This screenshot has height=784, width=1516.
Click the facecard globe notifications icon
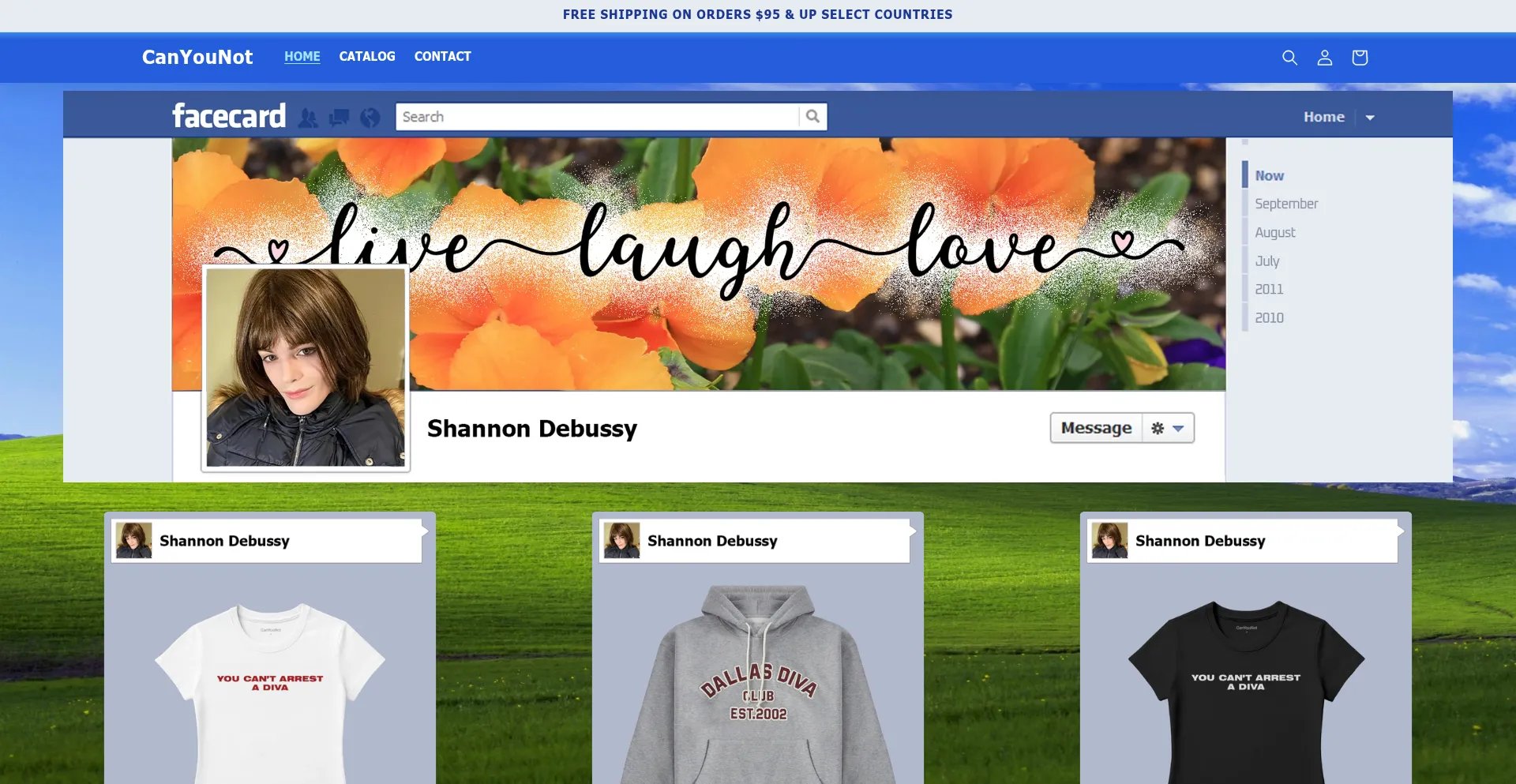(x=370, y=118)
